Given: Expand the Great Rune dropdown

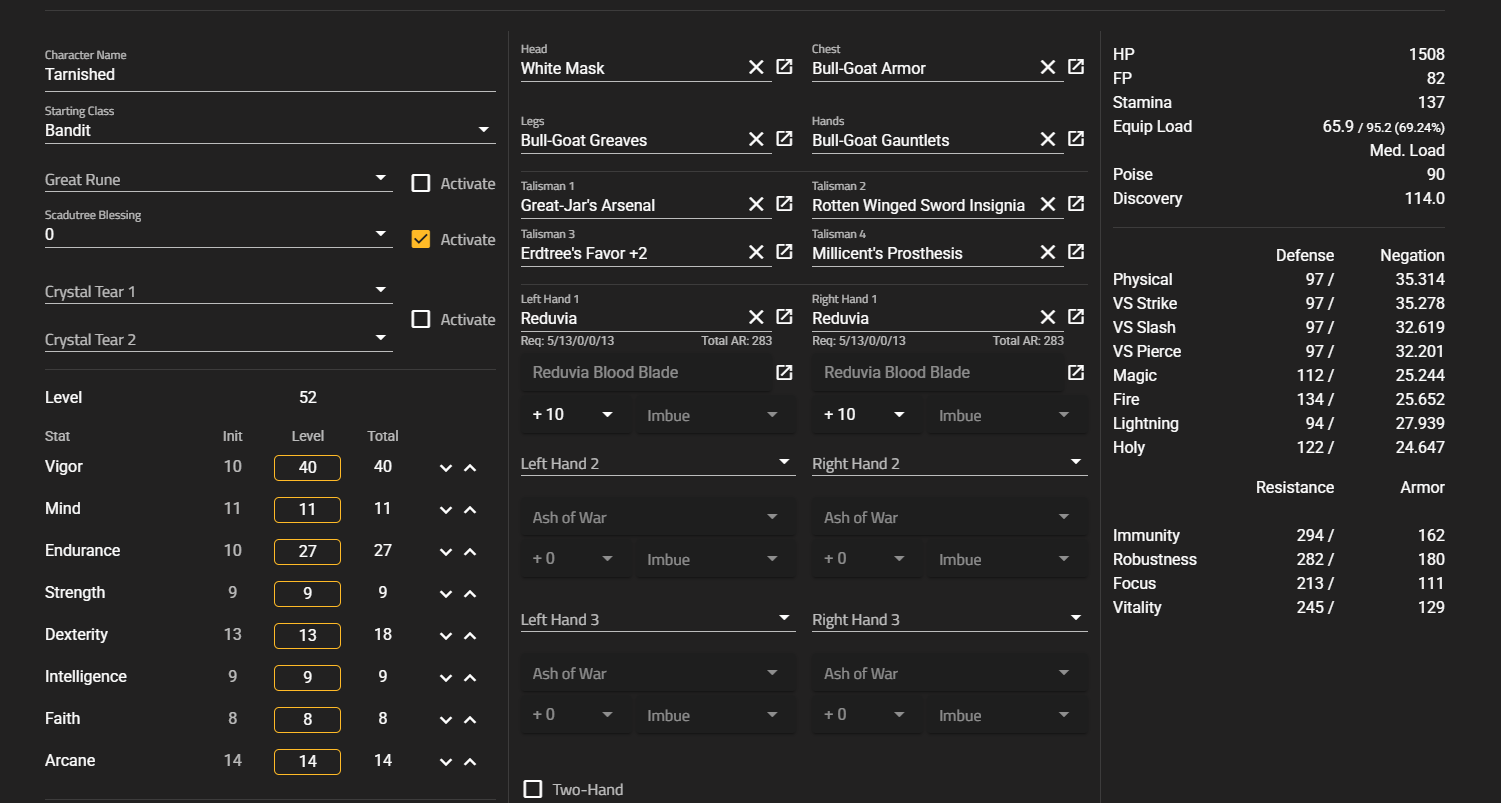Looking at the screenshot, I should coord(219,180).
